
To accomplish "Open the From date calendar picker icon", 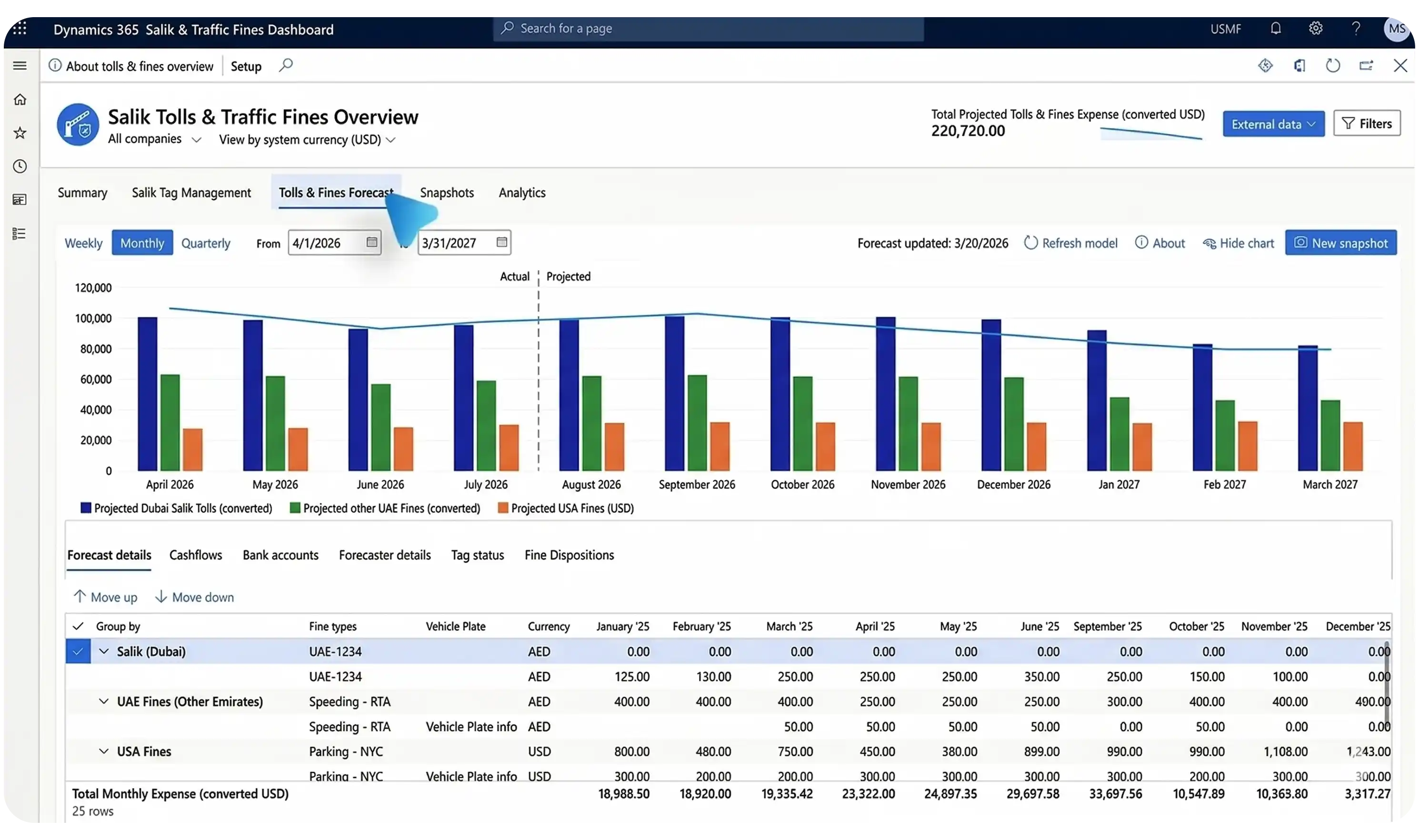I will (371, 242).
